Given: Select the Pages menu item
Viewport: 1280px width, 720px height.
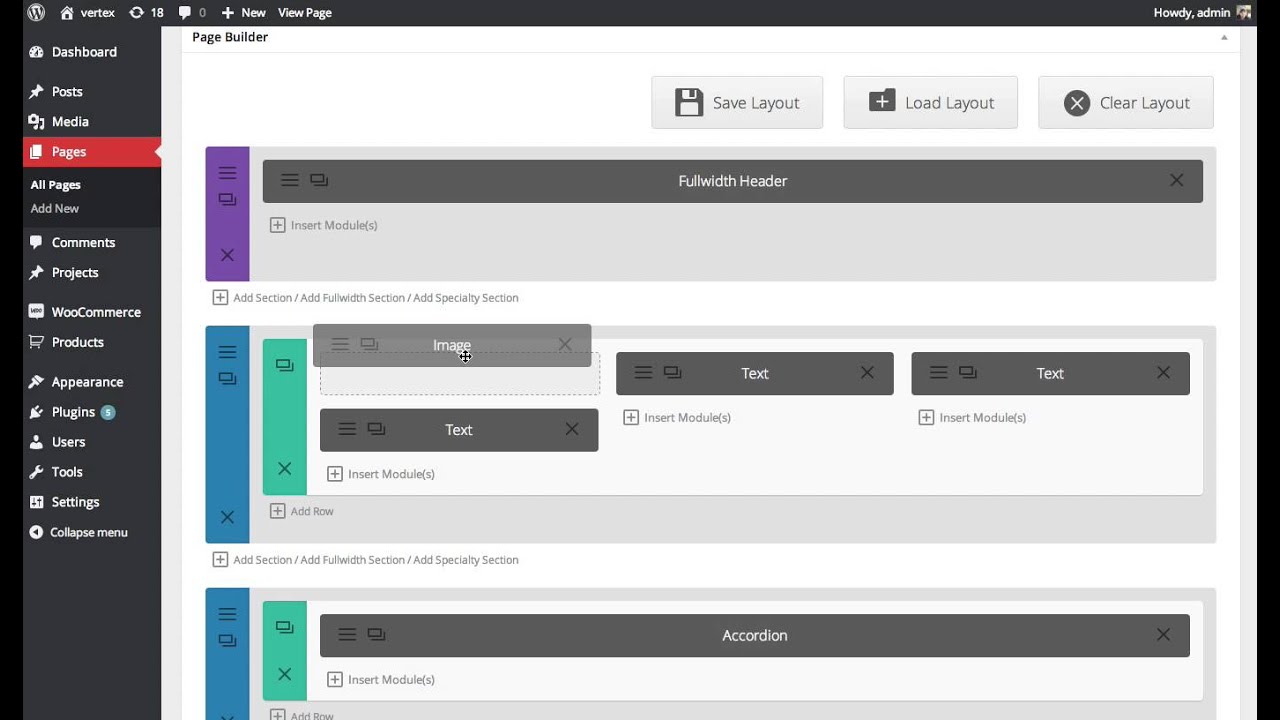Looking at the screenshot, I should coord(69,152).
